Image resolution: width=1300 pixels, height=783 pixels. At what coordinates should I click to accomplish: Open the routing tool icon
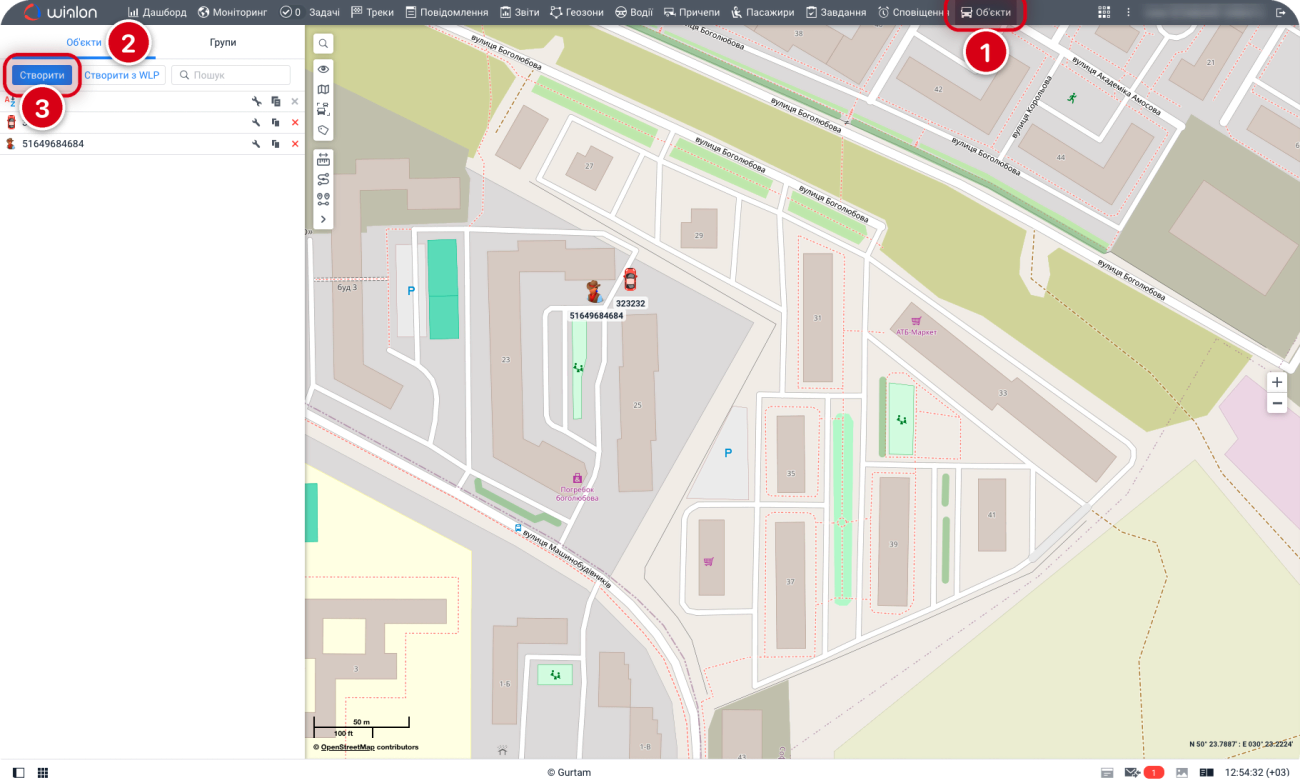pos(323,179)
